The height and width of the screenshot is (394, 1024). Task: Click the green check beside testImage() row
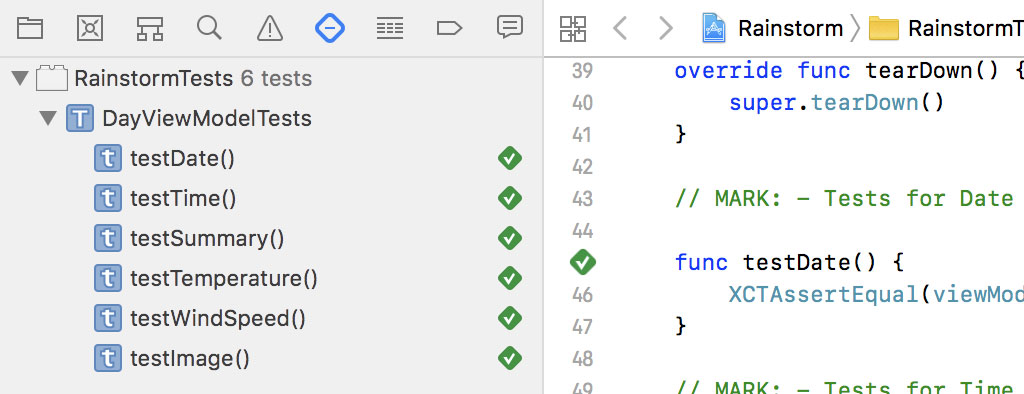tap(509, 357)
